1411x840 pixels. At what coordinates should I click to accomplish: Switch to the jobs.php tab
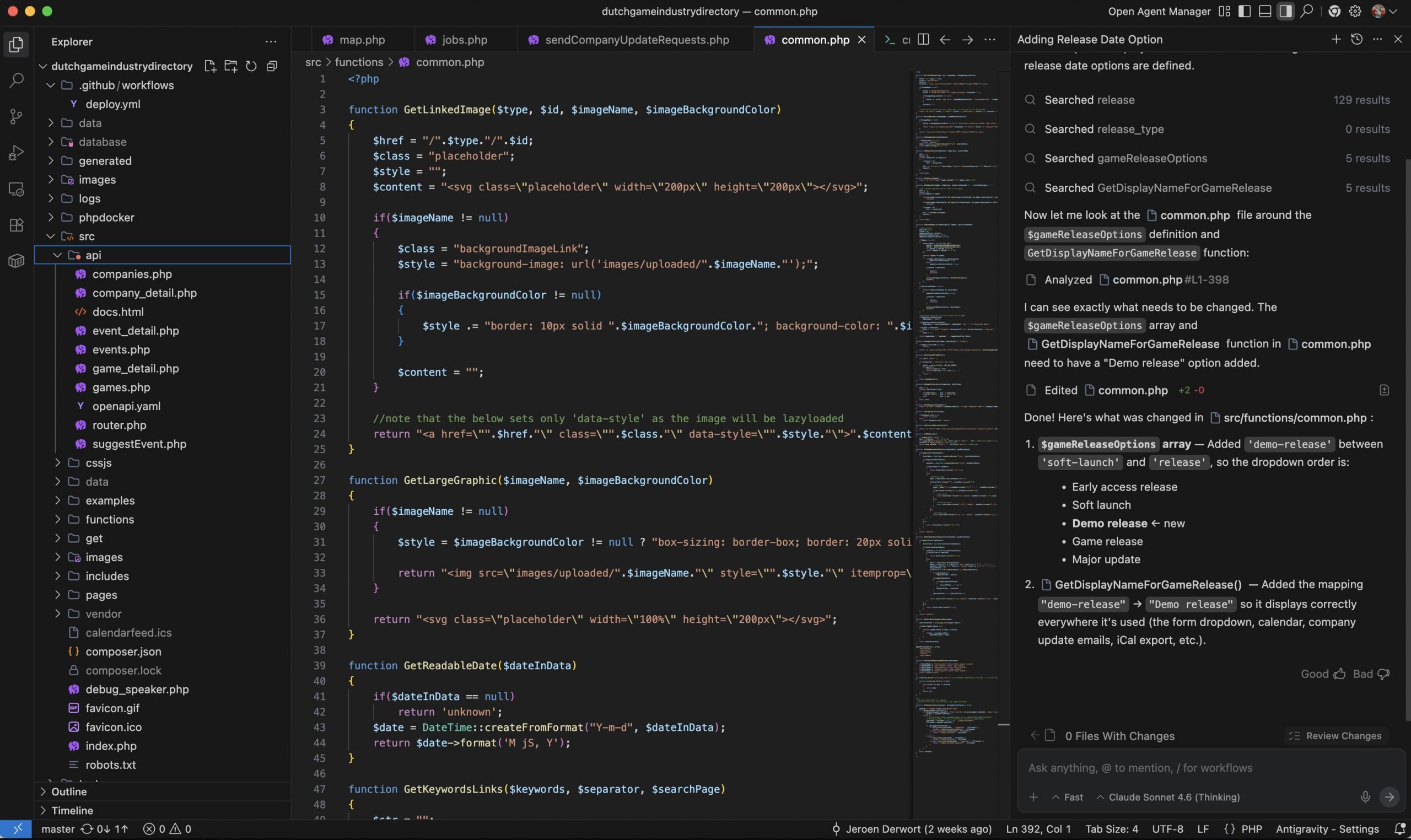464,40
